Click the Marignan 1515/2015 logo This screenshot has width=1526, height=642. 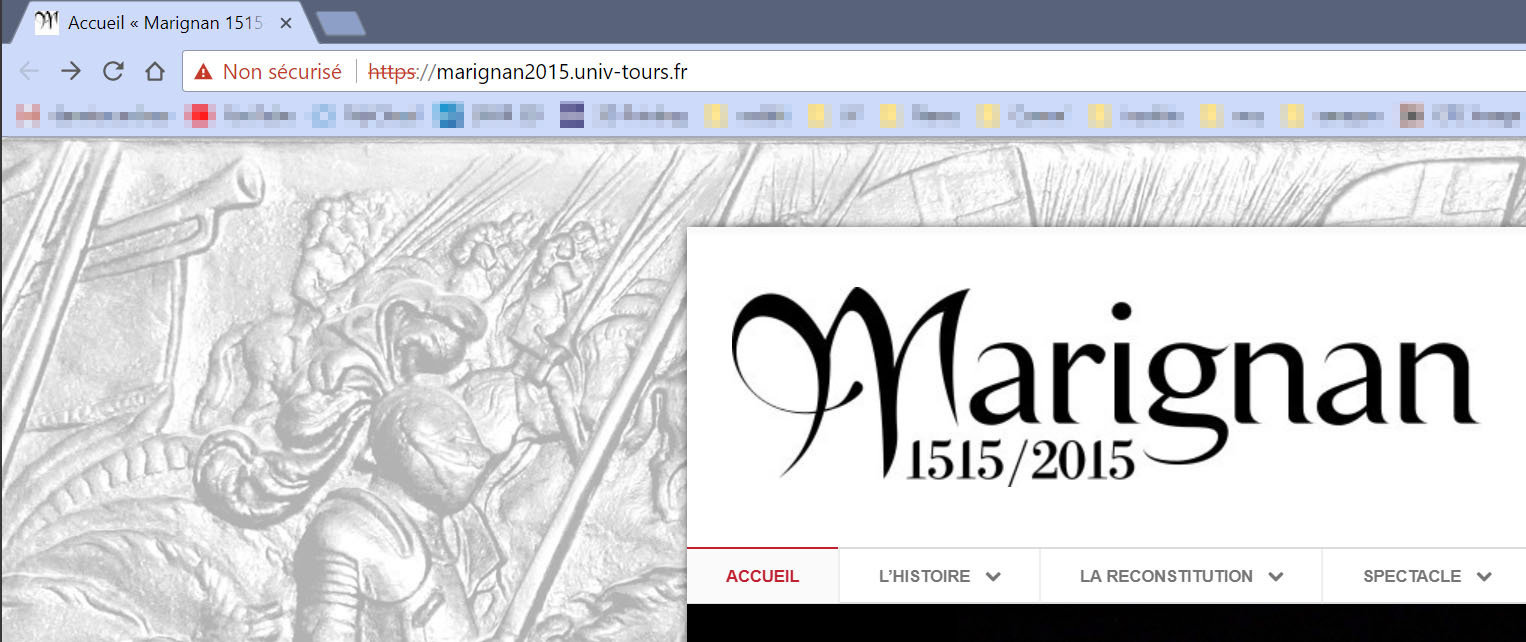(x=1105, y=385)
